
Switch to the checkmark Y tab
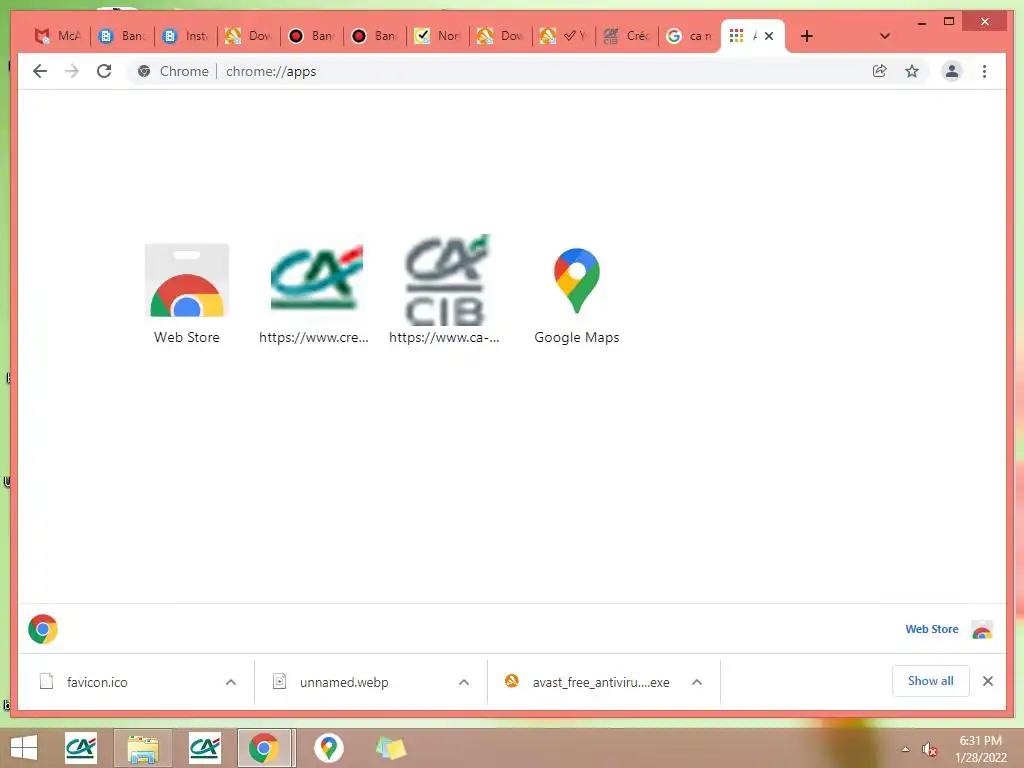[x=564, y=36]
